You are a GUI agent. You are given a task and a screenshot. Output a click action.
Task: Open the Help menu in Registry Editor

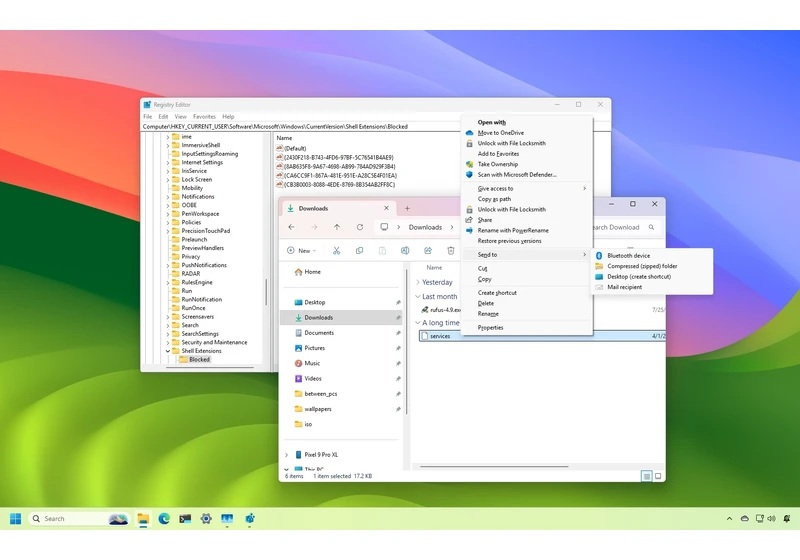228,117
